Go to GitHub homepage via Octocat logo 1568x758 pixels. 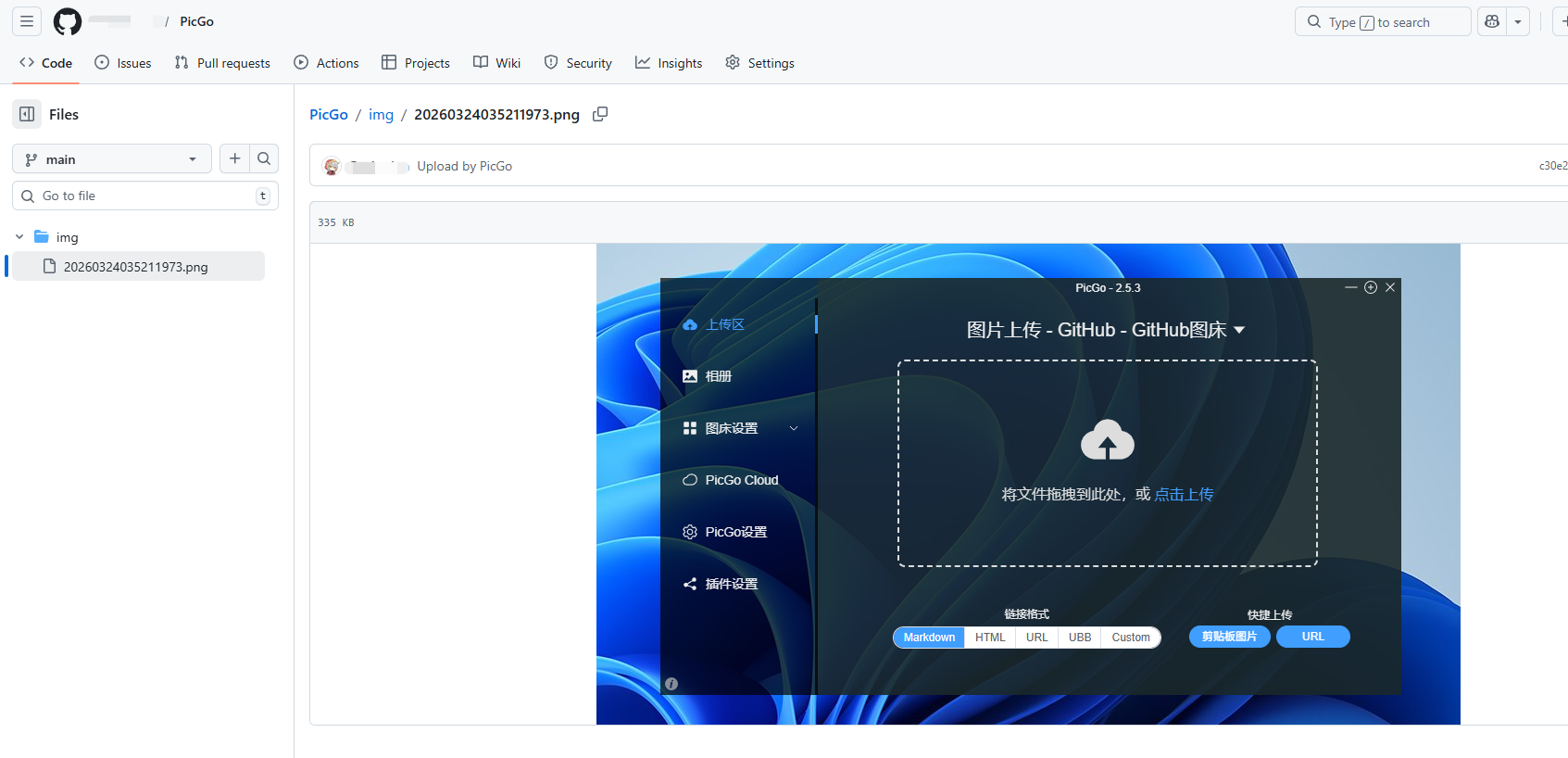click(68, 21)
